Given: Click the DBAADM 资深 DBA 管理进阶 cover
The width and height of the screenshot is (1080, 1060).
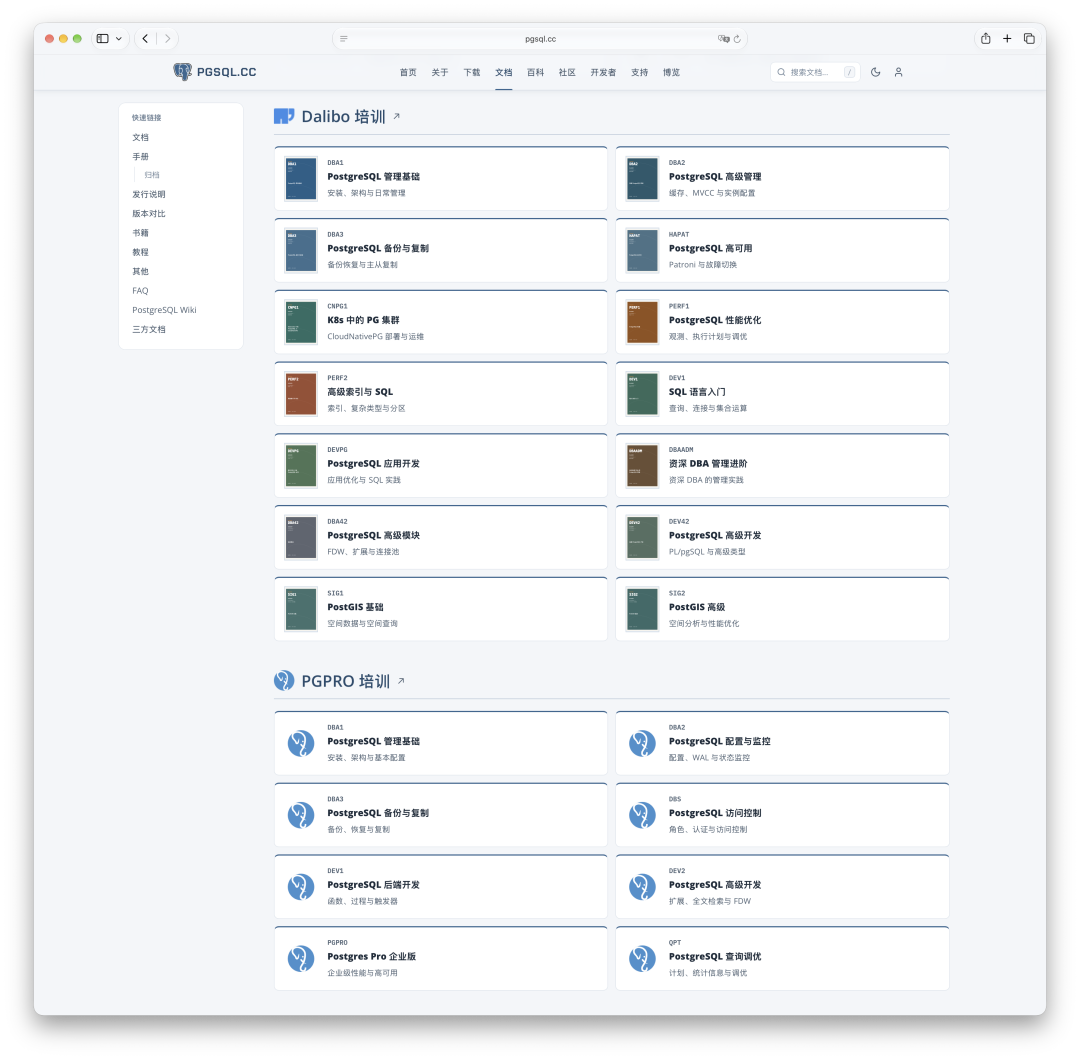Looking at the screenshot, I should tap(643, 466).
